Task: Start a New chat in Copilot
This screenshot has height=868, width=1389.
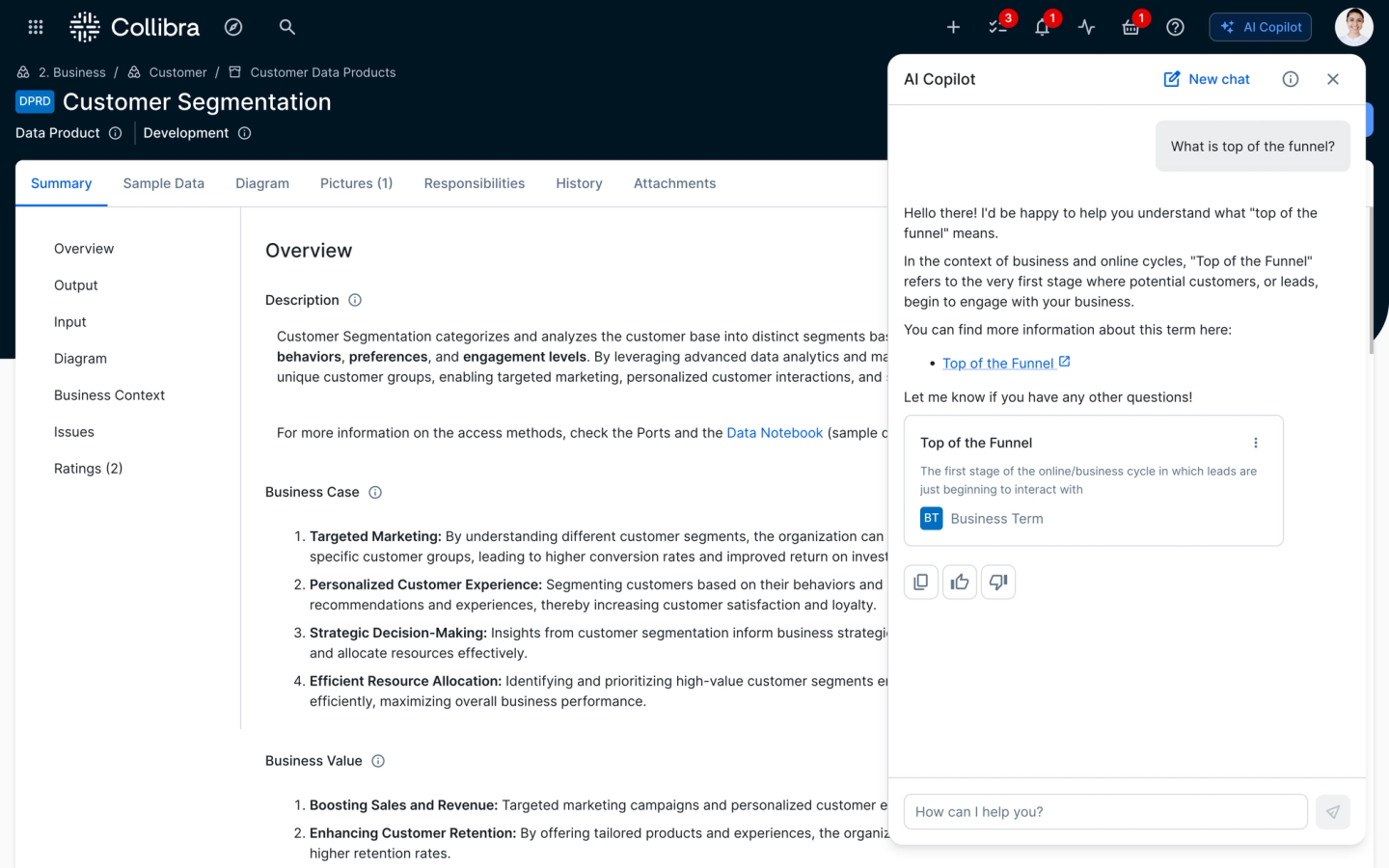Action: 1207,79
